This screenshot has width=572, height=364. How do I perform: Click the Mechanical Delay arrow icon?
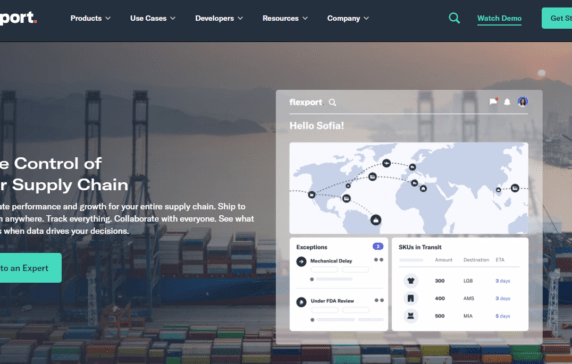[301, 262]
